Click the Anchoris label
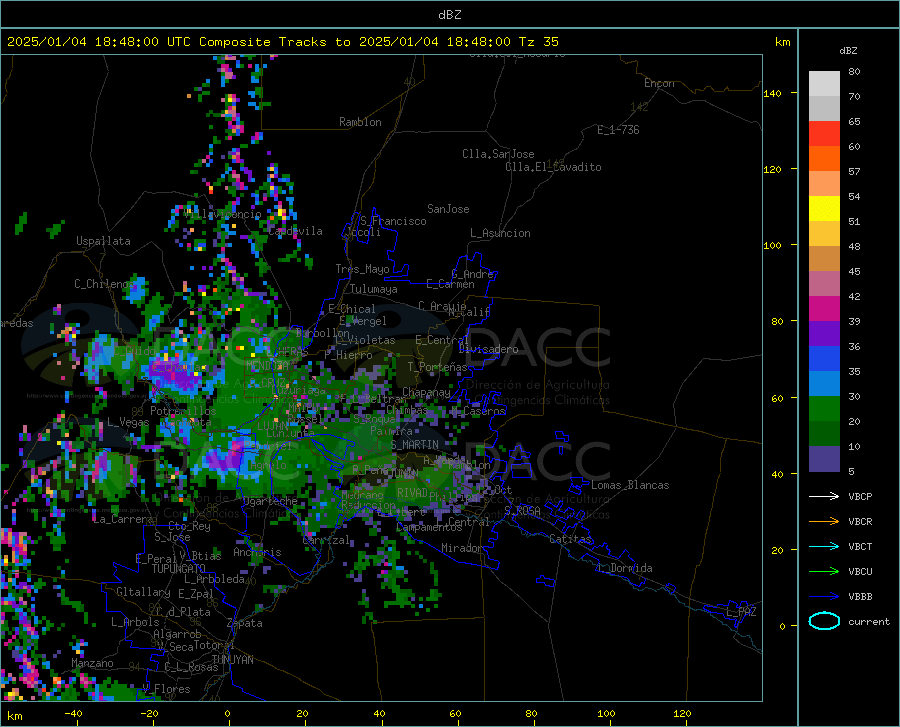The image size is (900, 727). [257, 552]
